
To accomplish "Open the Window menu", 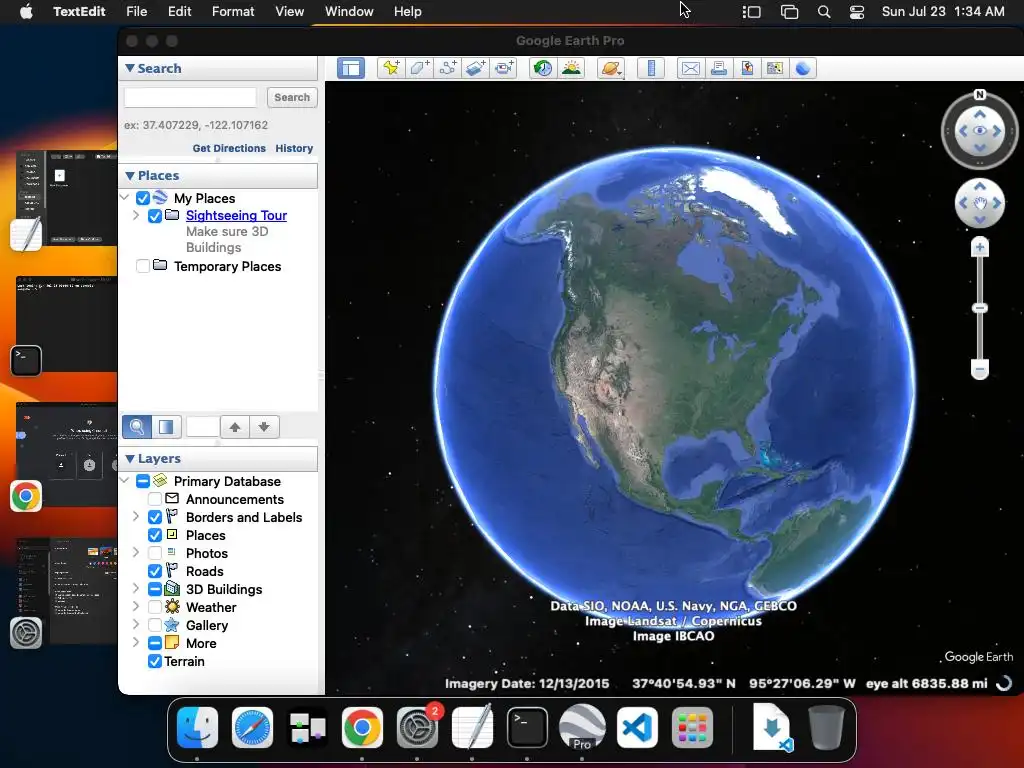I will [349, 12].
